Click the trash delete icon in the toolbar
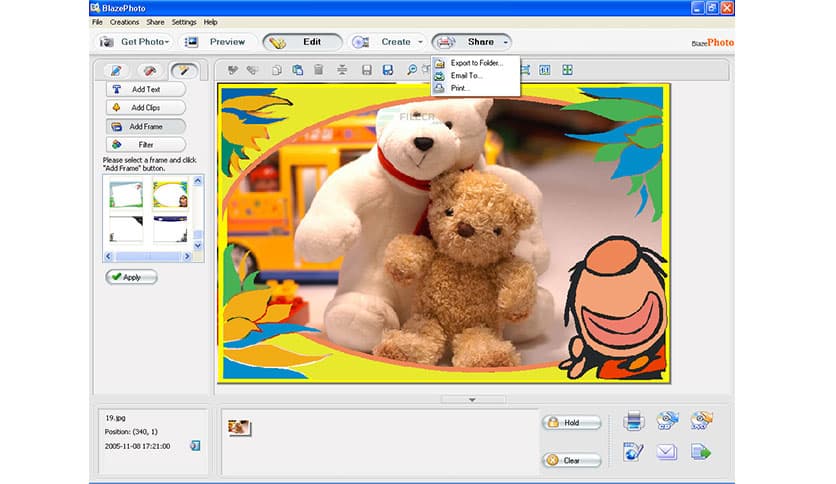The image size is (836, 484). pos(318,70)
